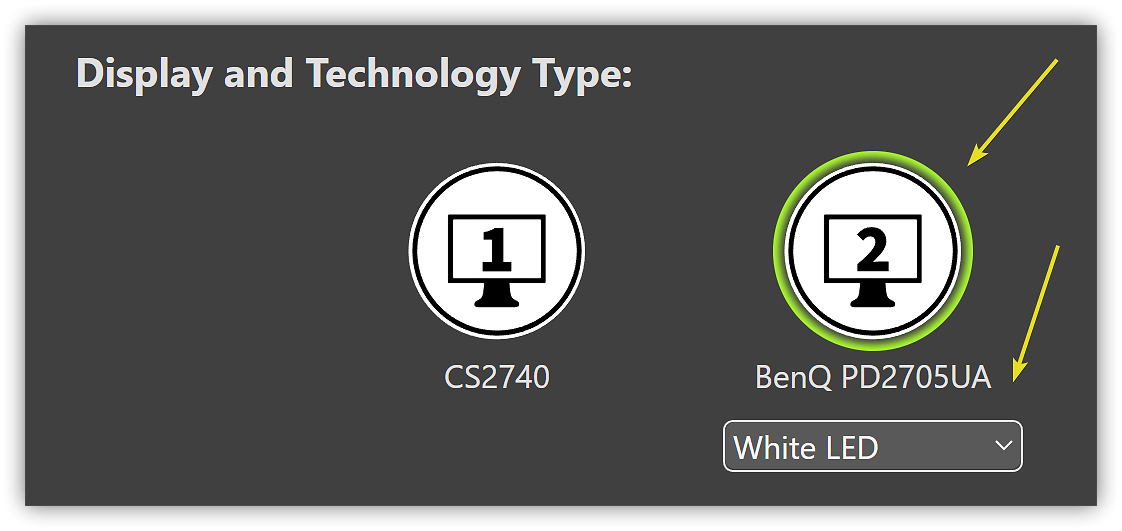Select the display 2 monitor icon

tap(872, 251)
